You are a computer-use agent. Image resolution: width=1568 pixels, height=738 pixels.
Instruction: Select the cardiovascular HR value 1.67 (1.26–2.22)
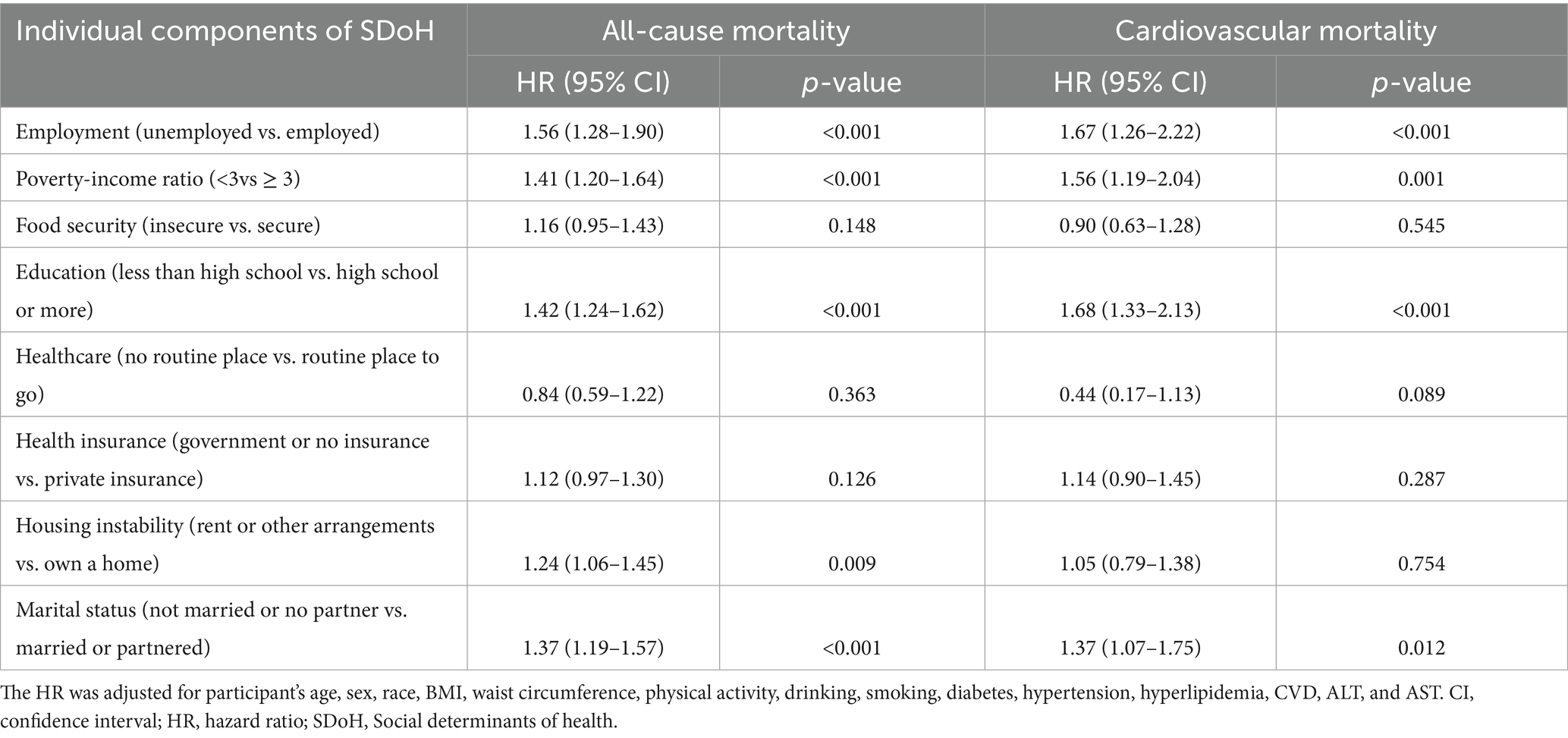coord(1130,132)
